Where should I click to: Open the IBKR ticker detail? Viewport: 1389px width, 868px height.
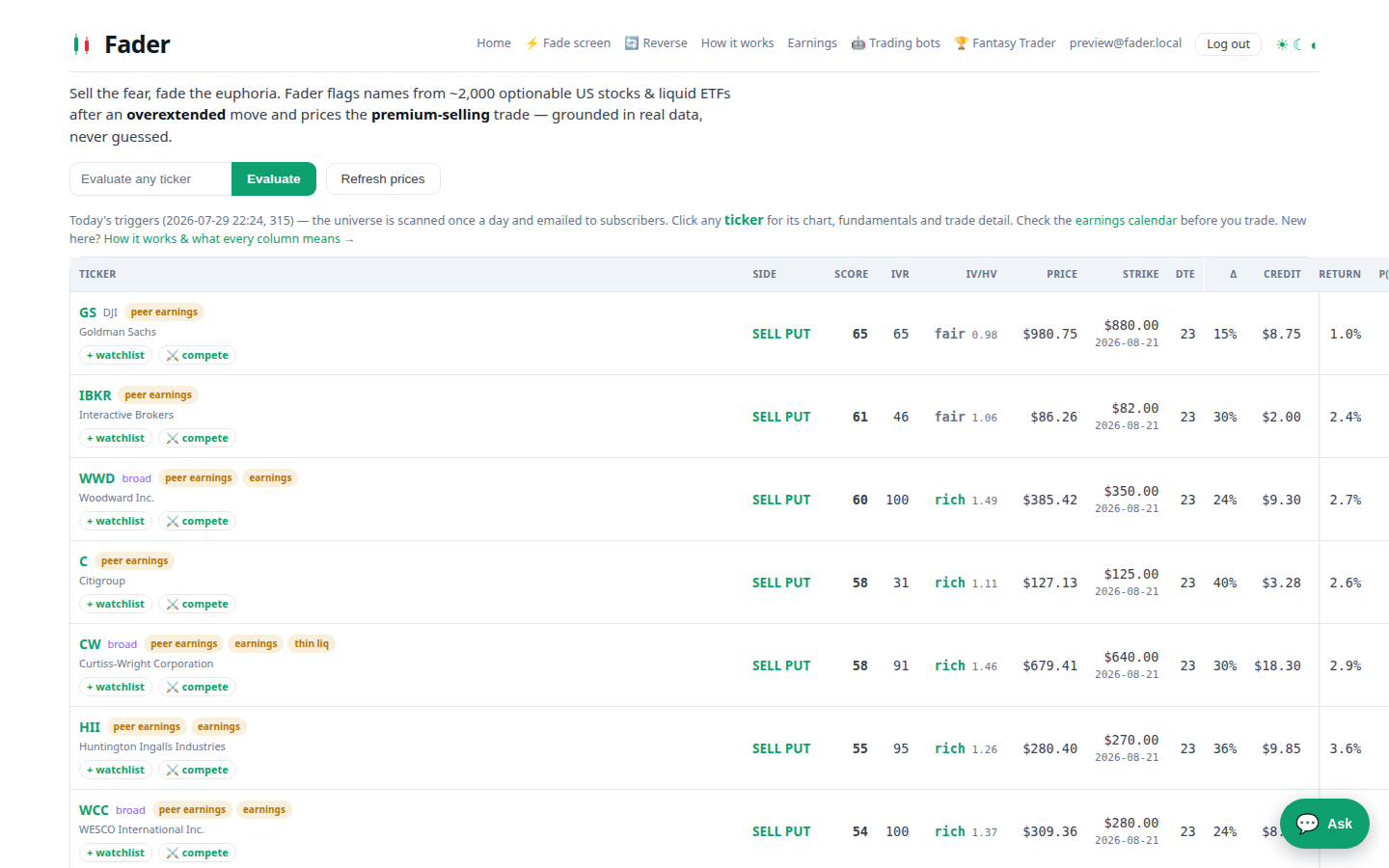(95, 395)
